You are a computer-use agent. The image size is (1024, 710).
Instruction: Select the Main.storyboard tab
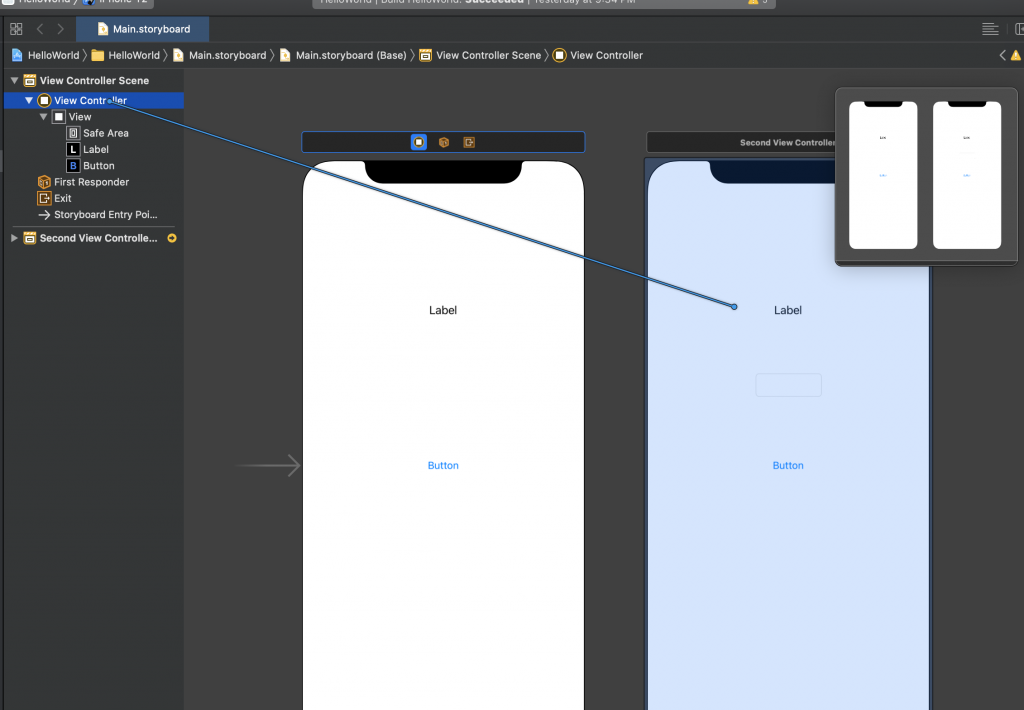143,29
